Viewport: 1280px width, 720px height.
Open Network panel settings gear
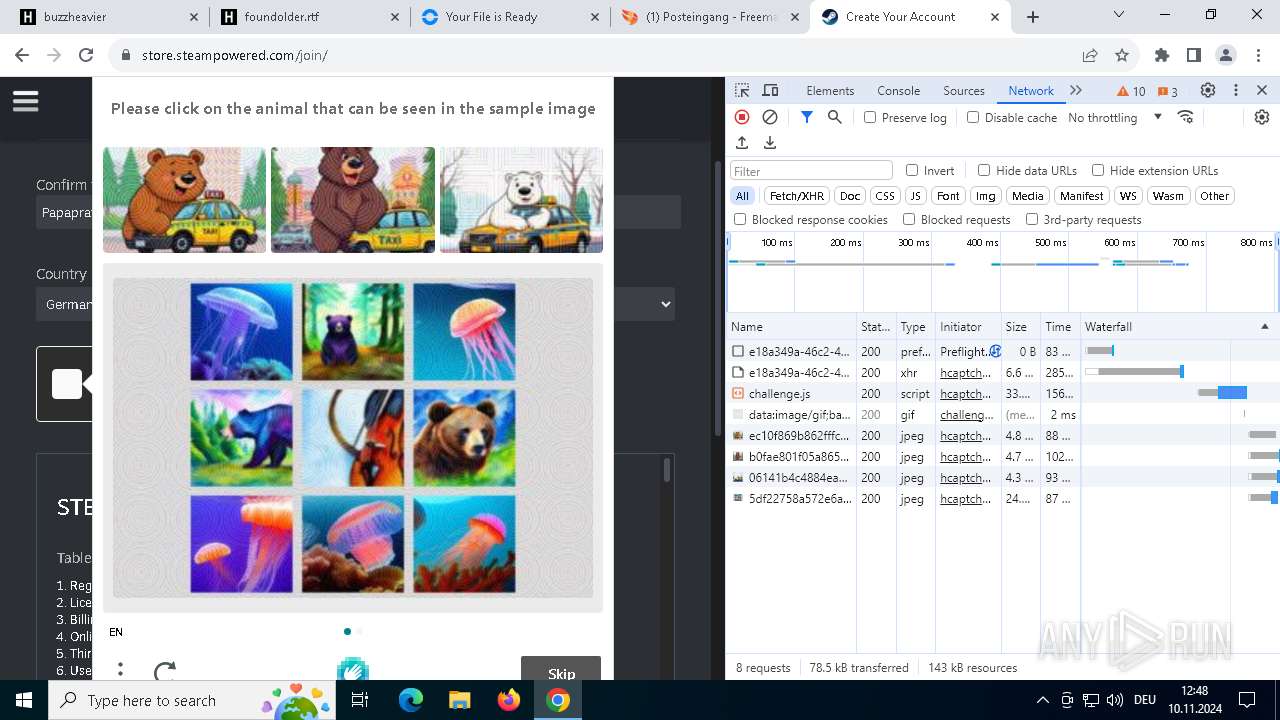pyautogui.click(x=1262, y=117)
